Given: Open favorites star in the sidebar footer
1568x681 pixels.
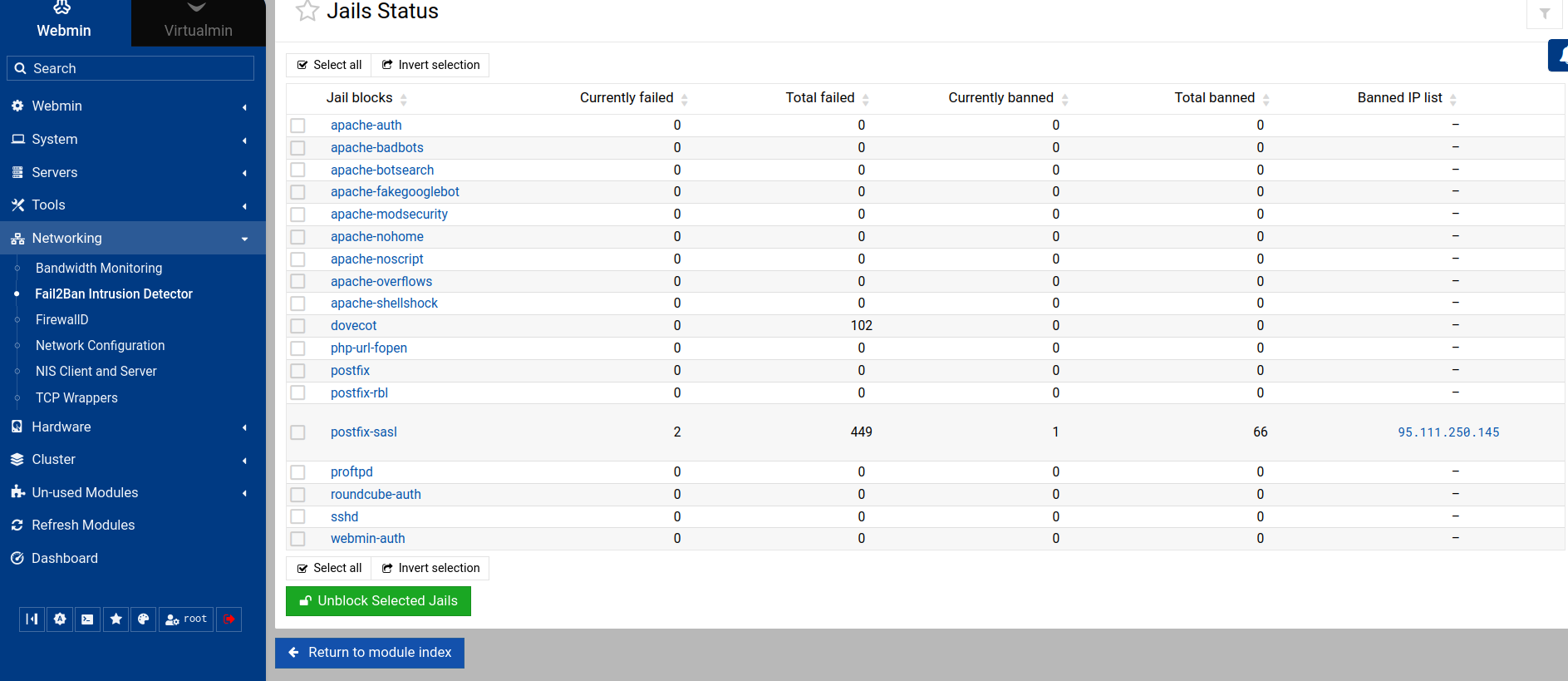Looking at the screenshot, I should click(116, 619).
